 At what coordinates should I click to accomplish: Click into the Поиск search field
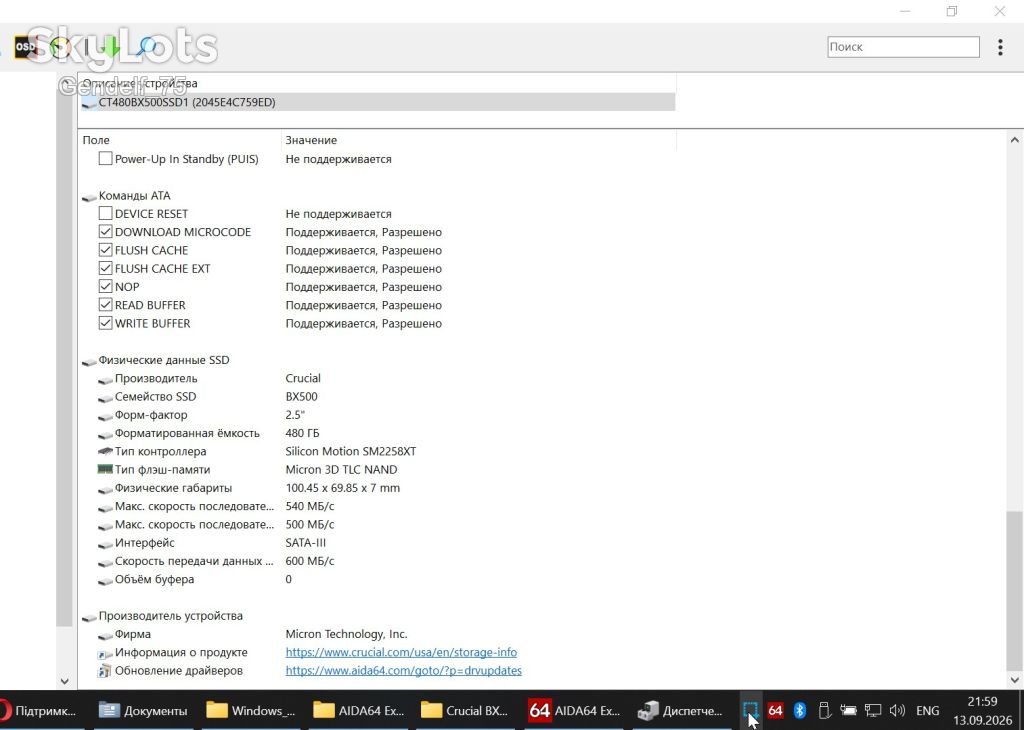coord(903,47)
